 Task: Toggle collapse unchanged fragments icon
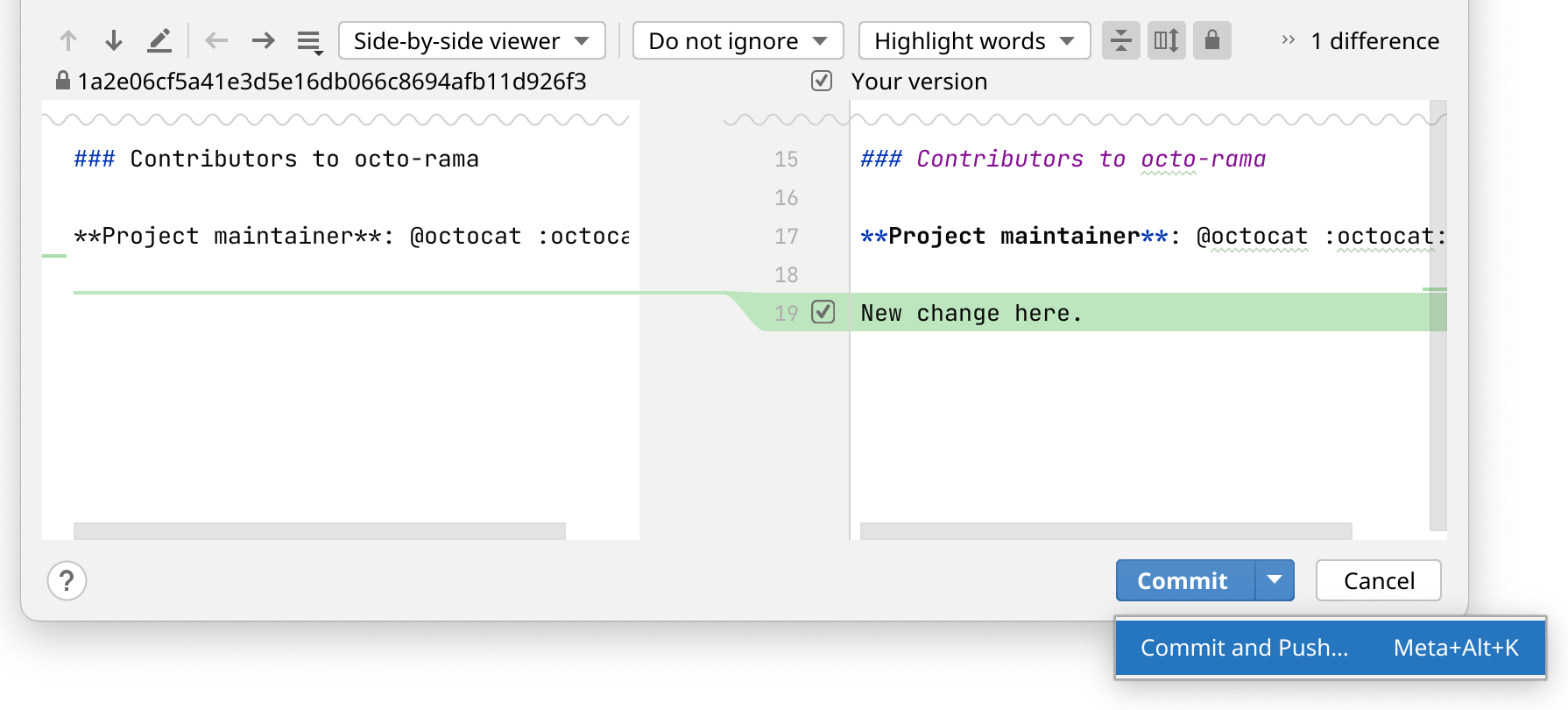1120,40
